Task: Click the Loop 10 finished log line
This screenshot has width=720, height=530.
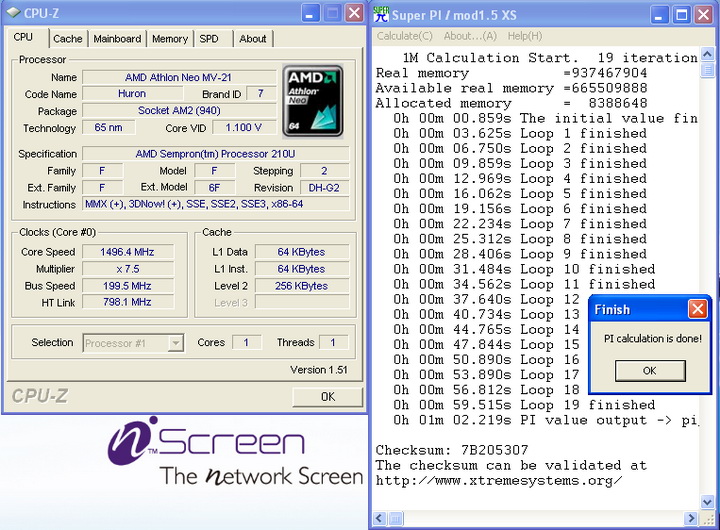Action: click(x=524, y=269)
